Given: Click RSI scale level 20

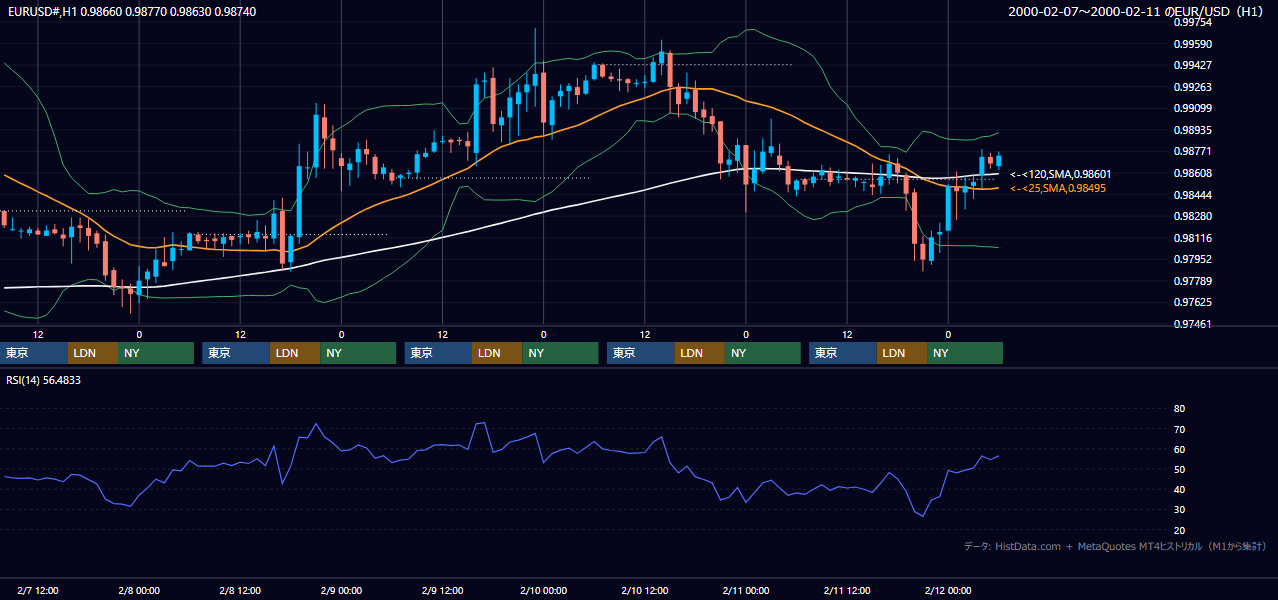Looking at the screenshot, I should tap(1179, 531).
